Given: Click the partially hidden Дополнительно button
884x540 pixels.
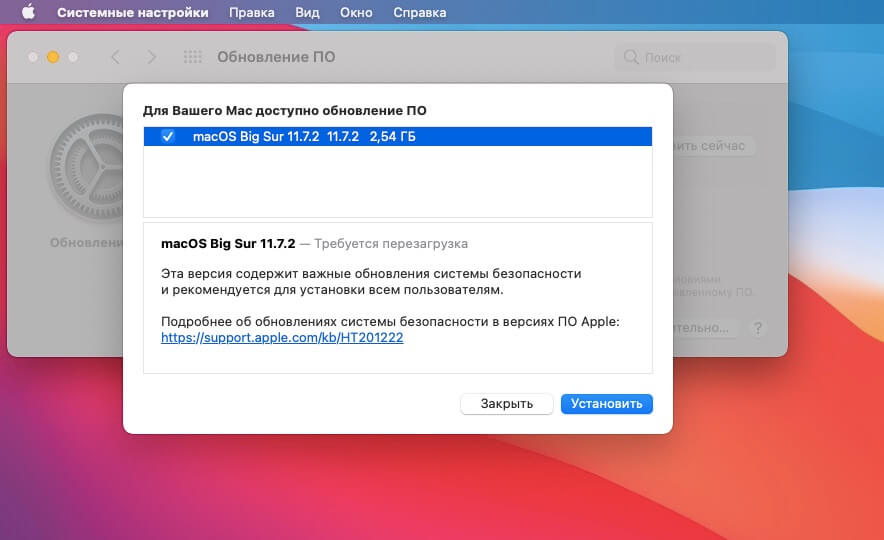Looking at the screenshot, I should [706, 328].
